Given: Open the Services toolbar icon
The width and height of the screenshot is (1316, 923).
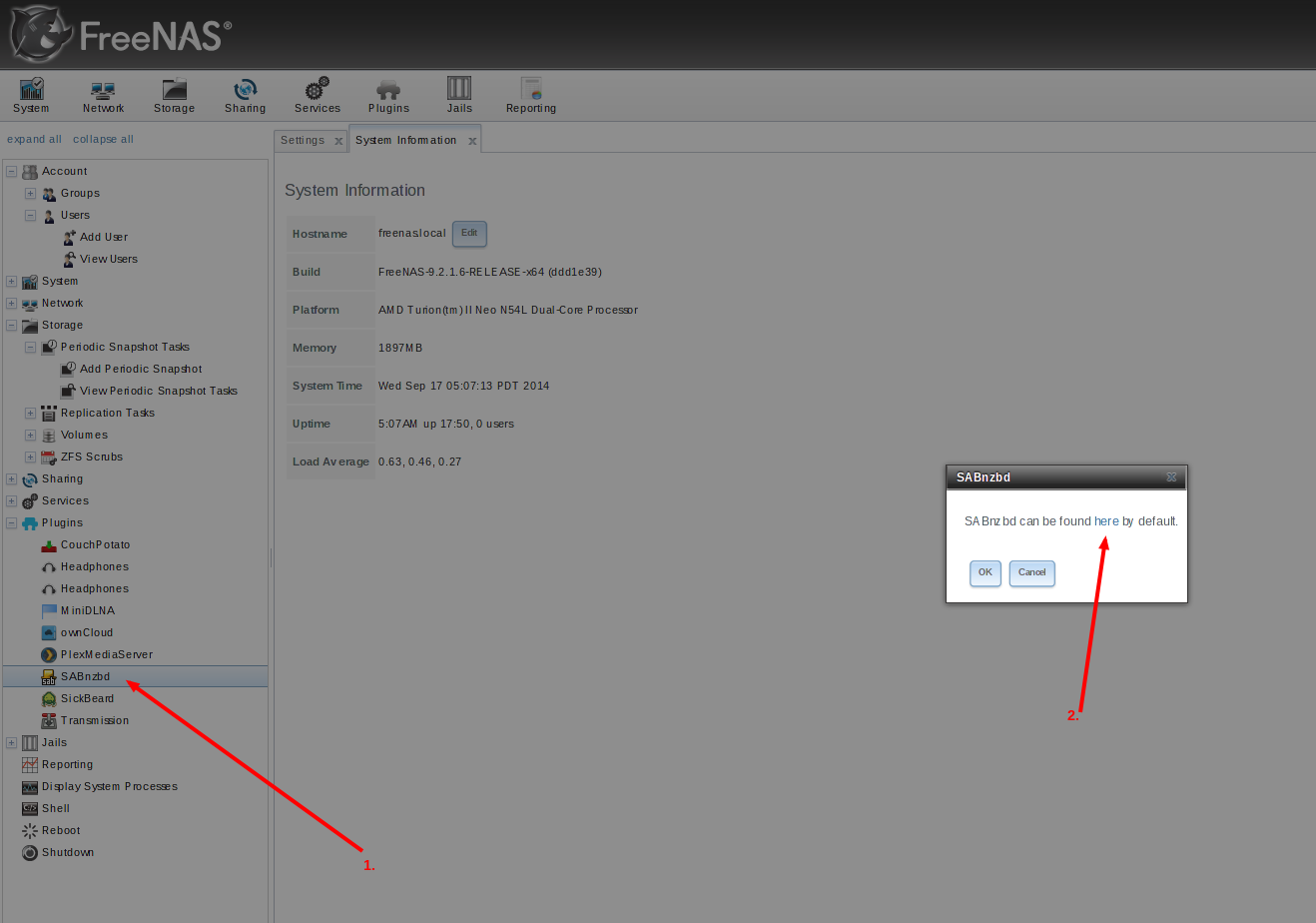Looking at the screenshot, I should [318, 96].
